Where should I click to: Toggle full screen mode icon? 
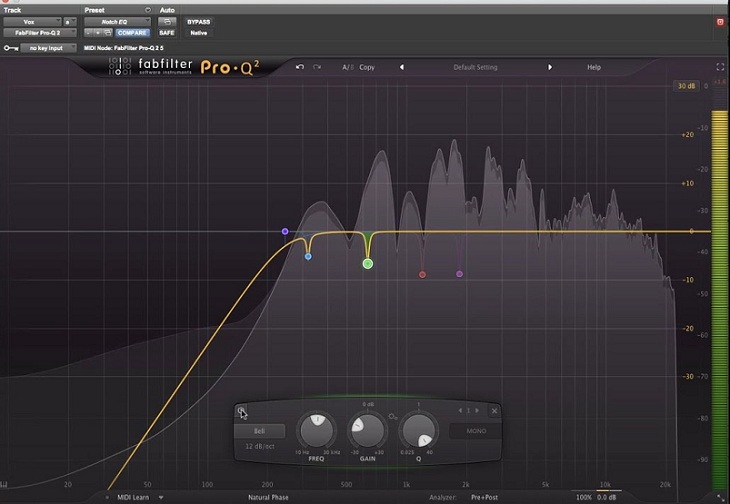pos(720,67)
